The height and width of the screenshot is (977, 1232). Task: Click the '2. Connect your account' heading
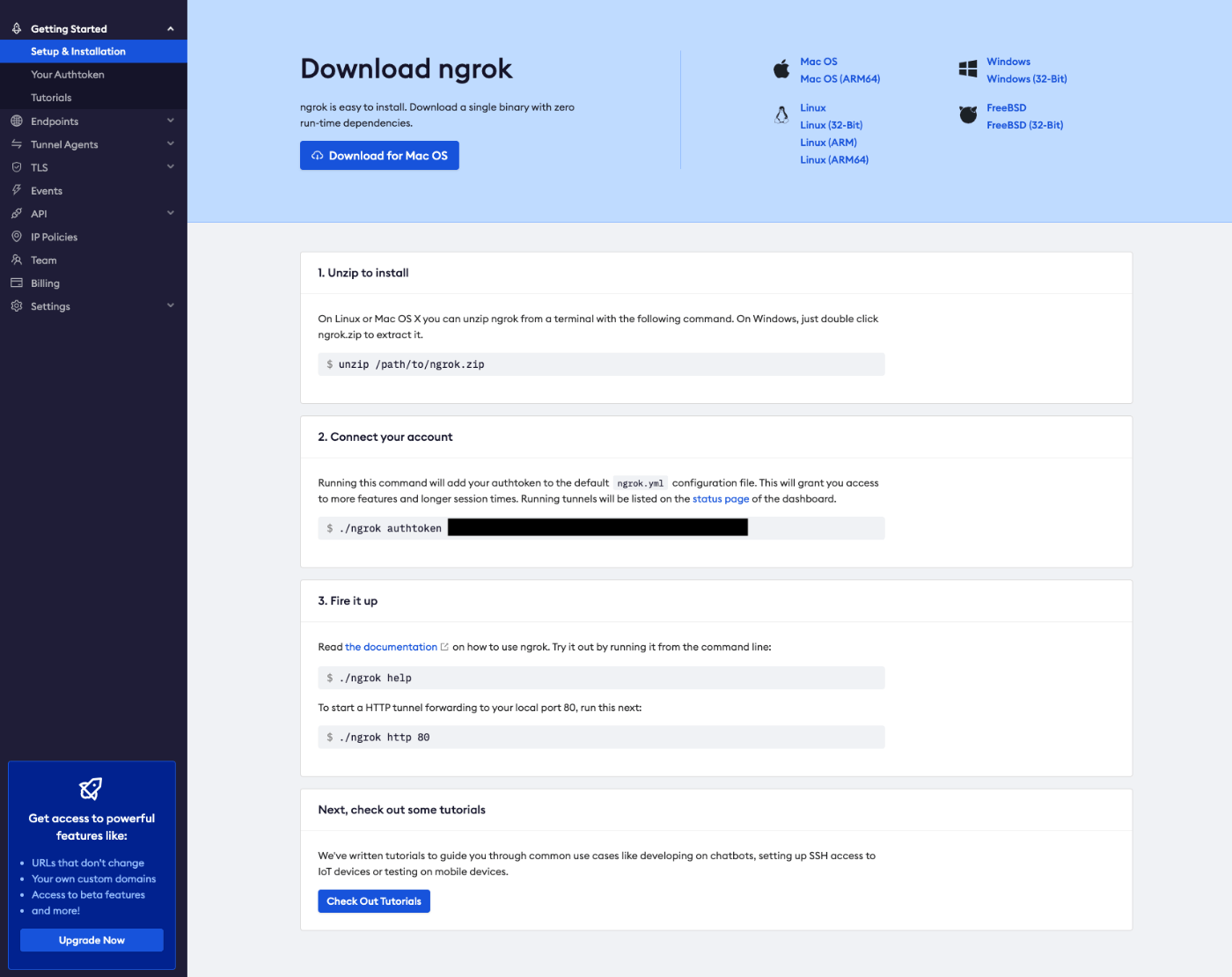tap(385, 437)
